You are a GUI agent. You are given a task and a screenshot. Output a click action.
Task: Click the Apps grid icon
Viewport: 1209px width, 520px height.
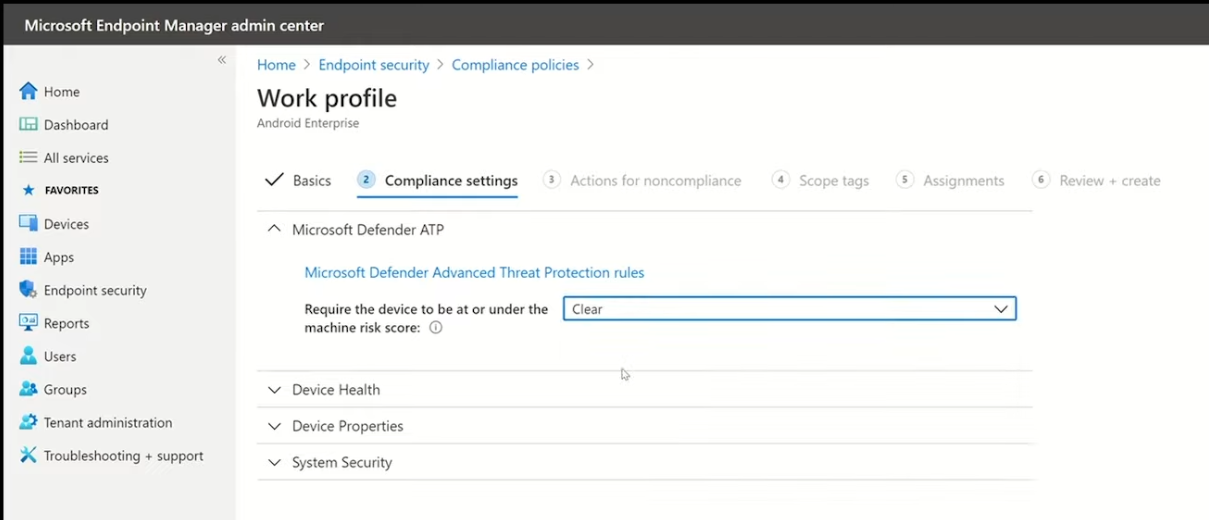[28, 257]
